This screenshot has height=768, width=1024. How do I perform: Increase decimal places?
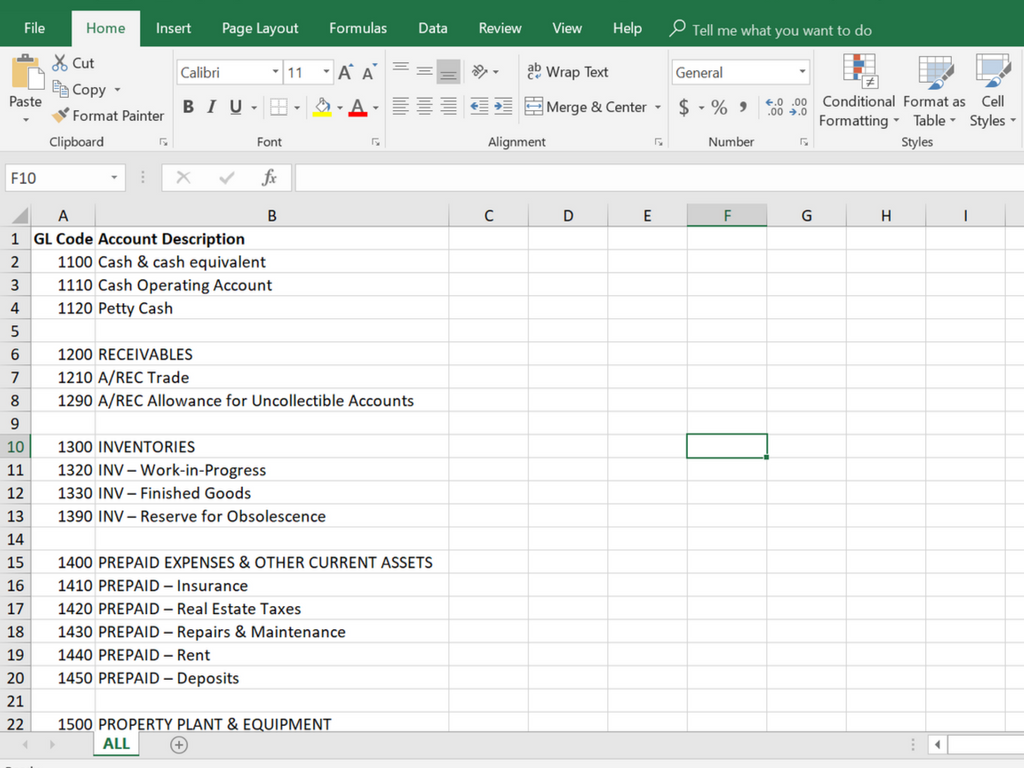click(x=775, y=106)
